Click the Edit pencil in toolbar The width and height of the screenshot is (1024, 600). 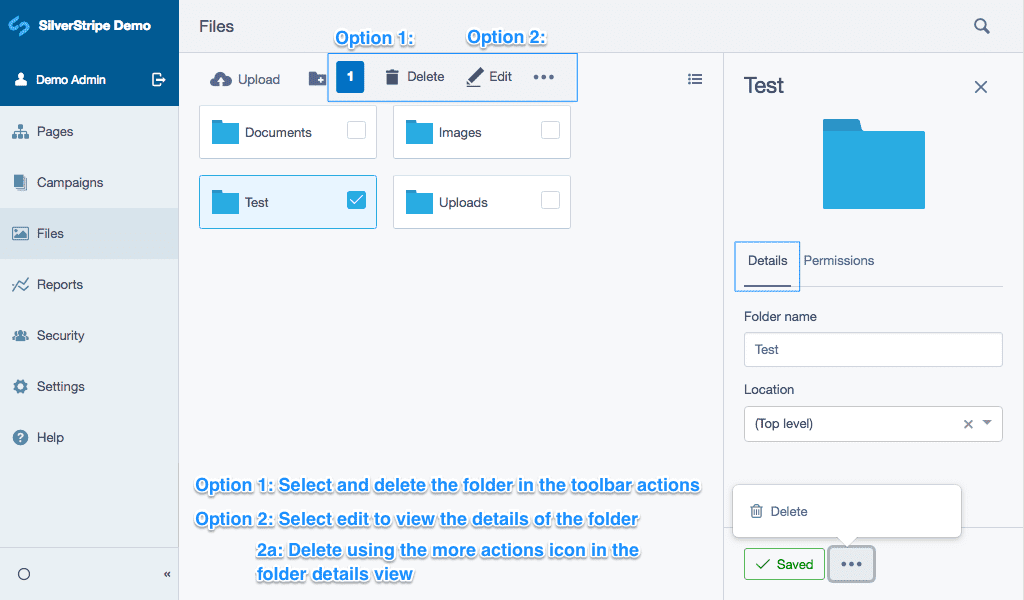(475, 77)
